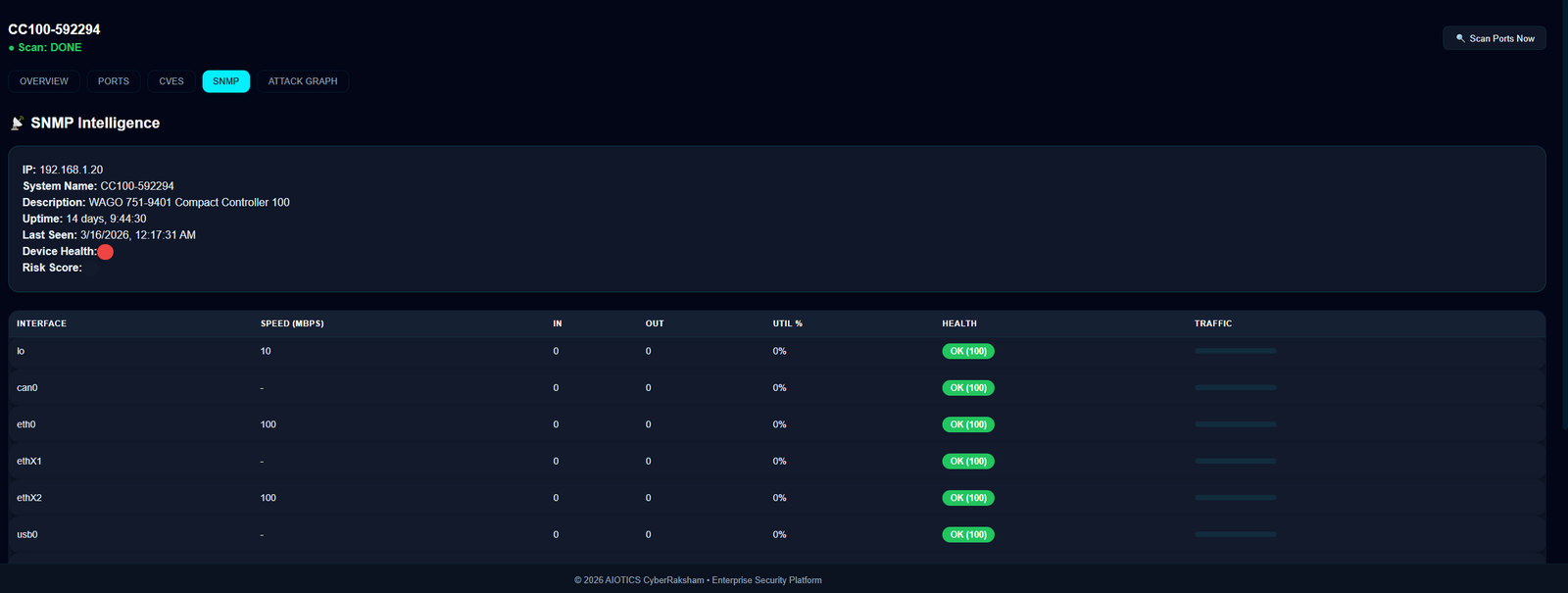This screenshot has height=593, width=1568.
Task: Click the 0% utilization for usb0
Action: tap(780, 535)
